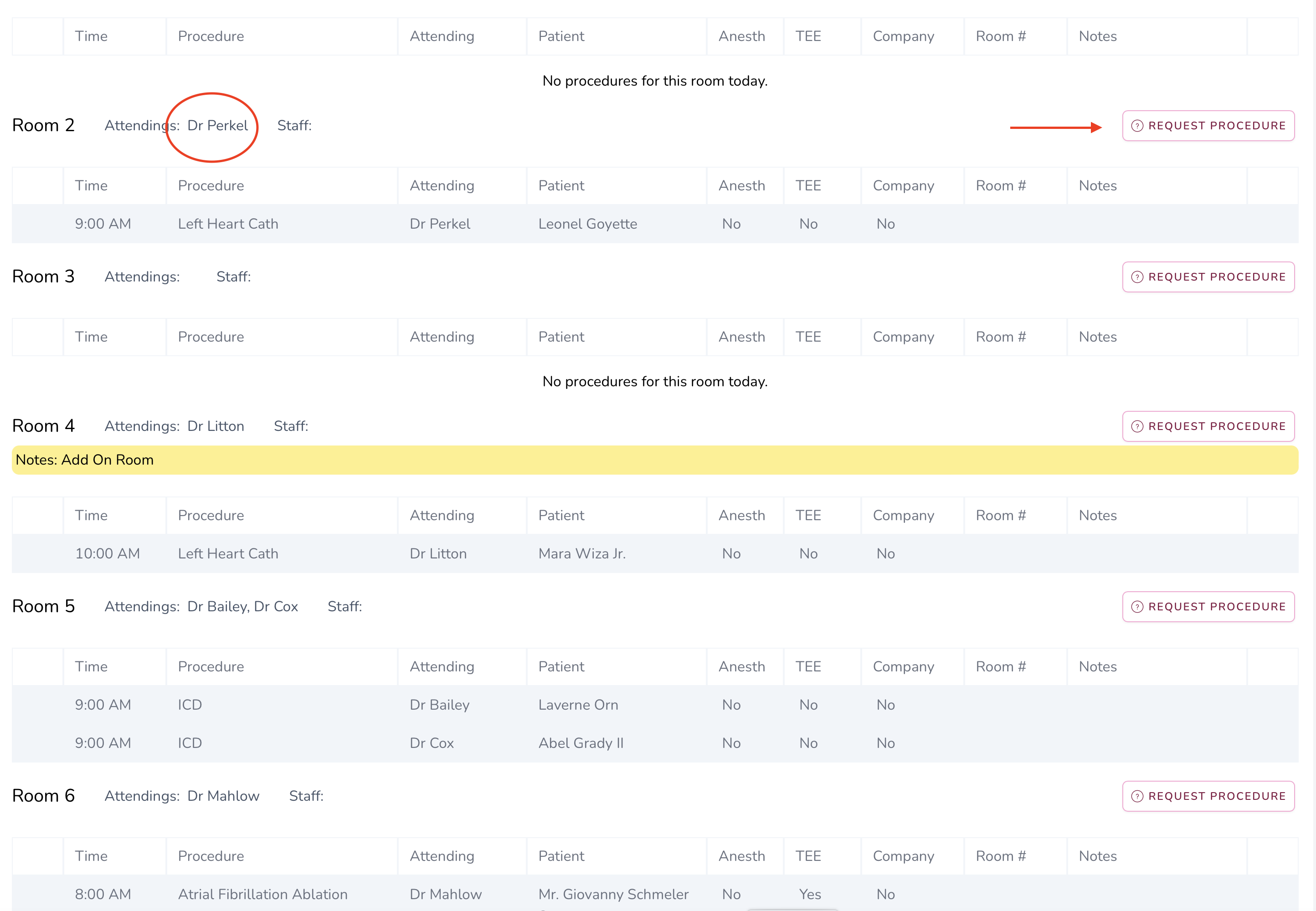Image resolution: width=1316 pixels, height=911 pixels.
Task: Open Abel Grady II ICD procedure row
Action: (x=581, y=743)
